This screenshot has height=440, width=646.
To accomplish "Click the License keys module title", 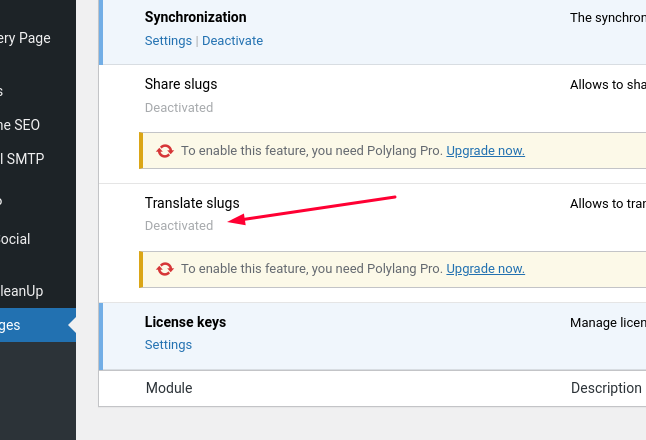I will 185,322.
